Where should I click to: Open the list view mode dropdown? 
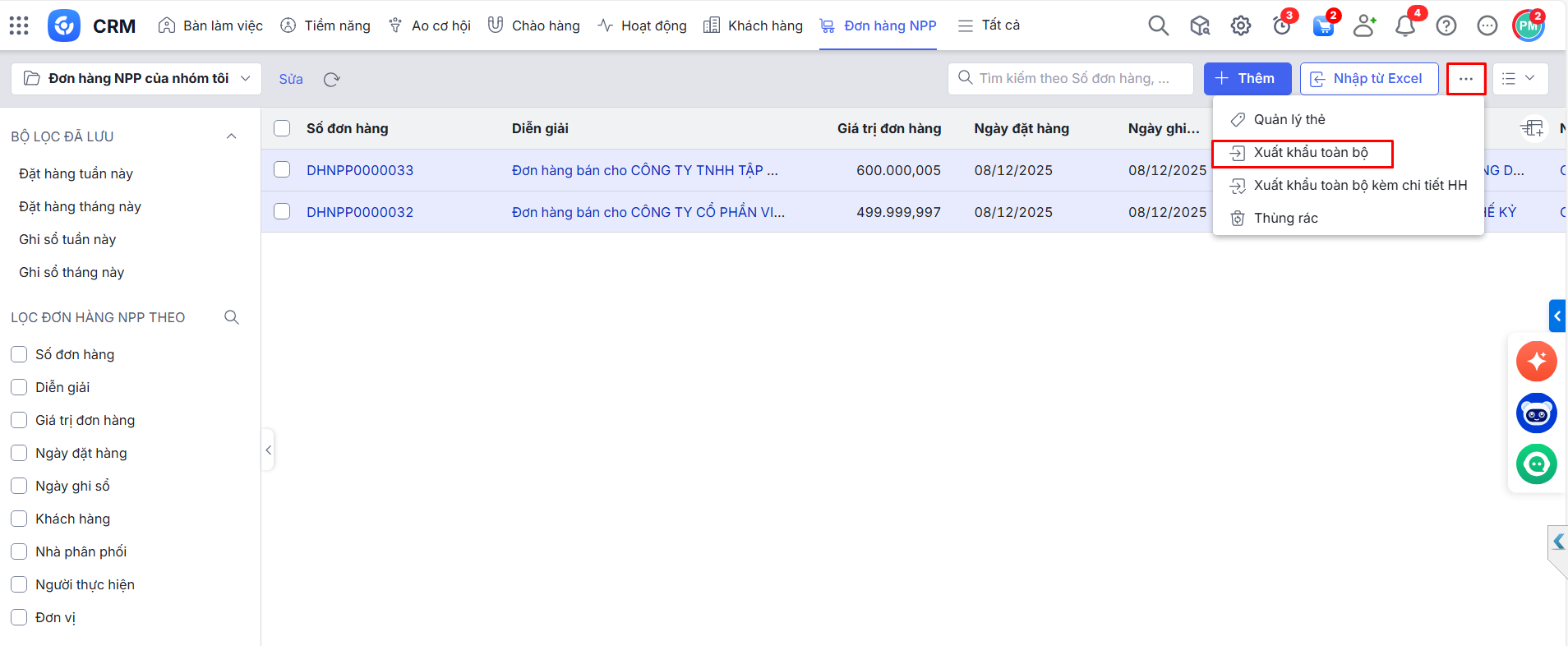point(1520,79)
